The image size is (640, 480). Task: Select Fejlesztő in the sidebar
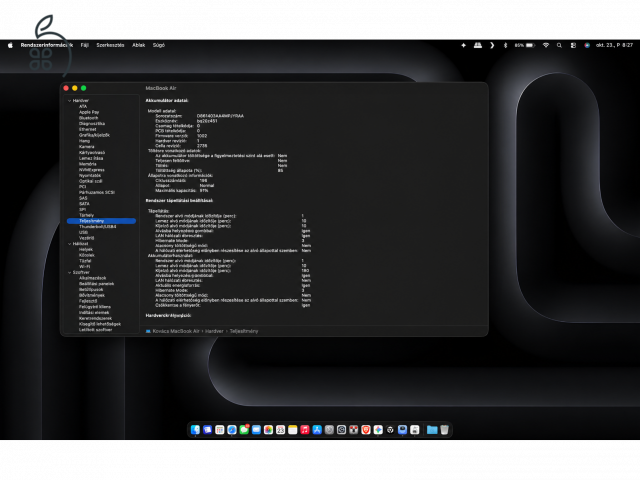[x=88, y=301]
